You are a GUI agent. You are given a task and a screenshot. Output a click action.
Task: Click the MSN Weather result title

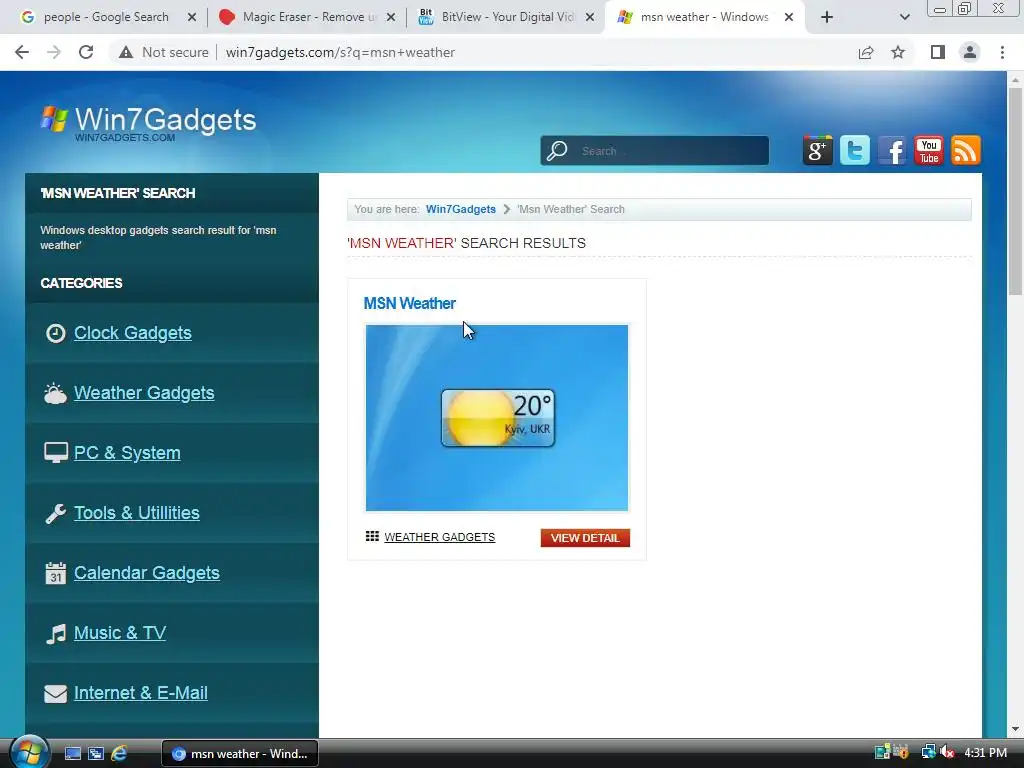[x=409, y=304]
